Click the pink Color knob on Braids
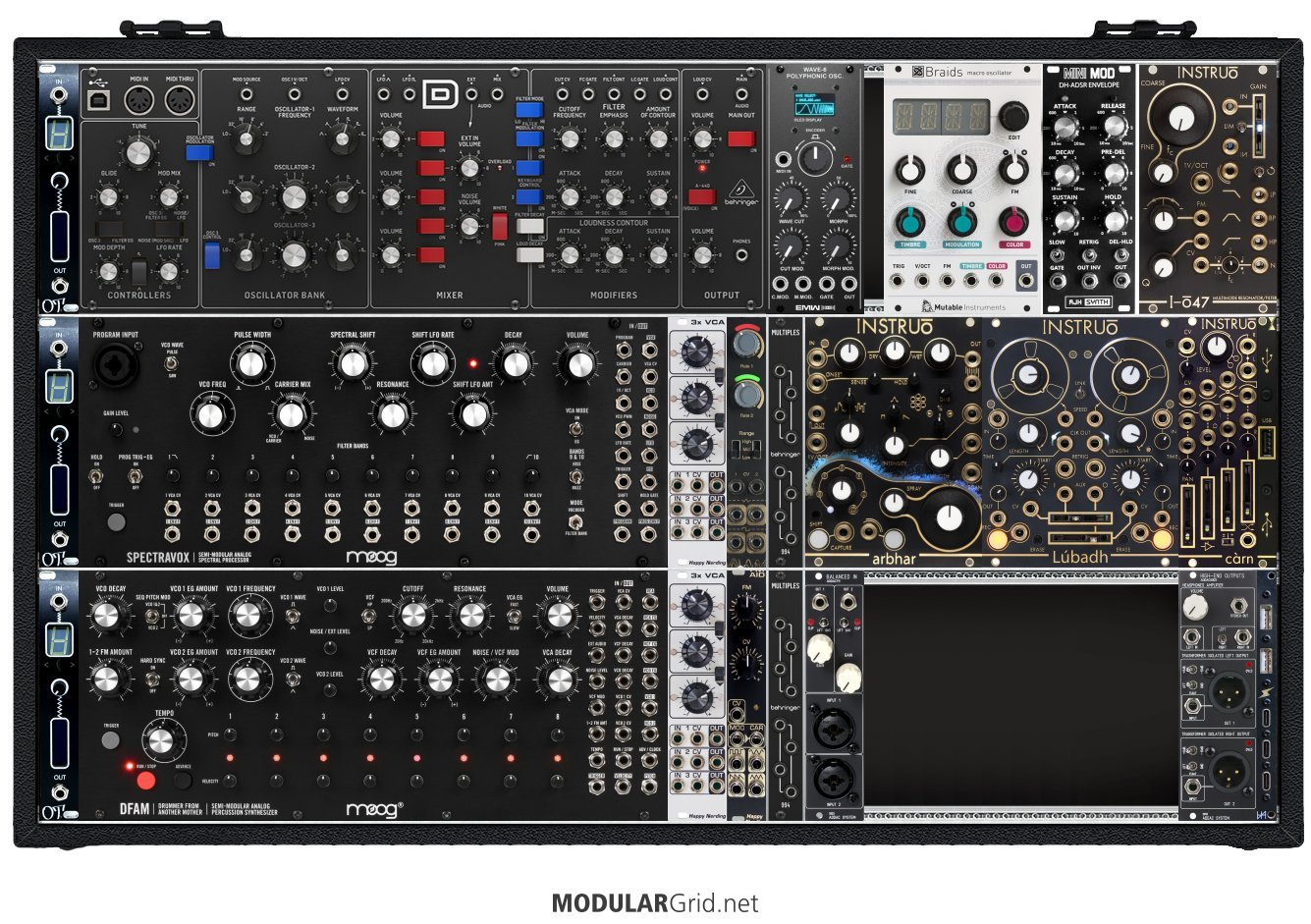The height and width of the screenshot is (924, 1311). click(1014, 220)
